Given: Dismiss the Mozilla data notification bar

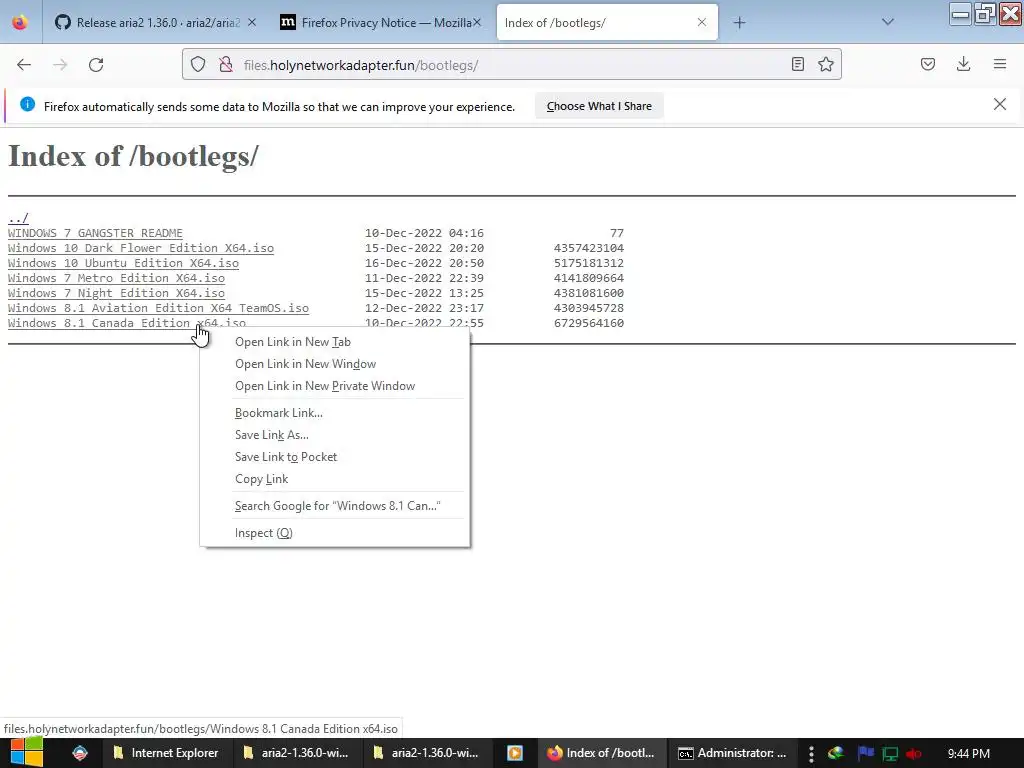Looking at the screenshot, I should 999,104.
